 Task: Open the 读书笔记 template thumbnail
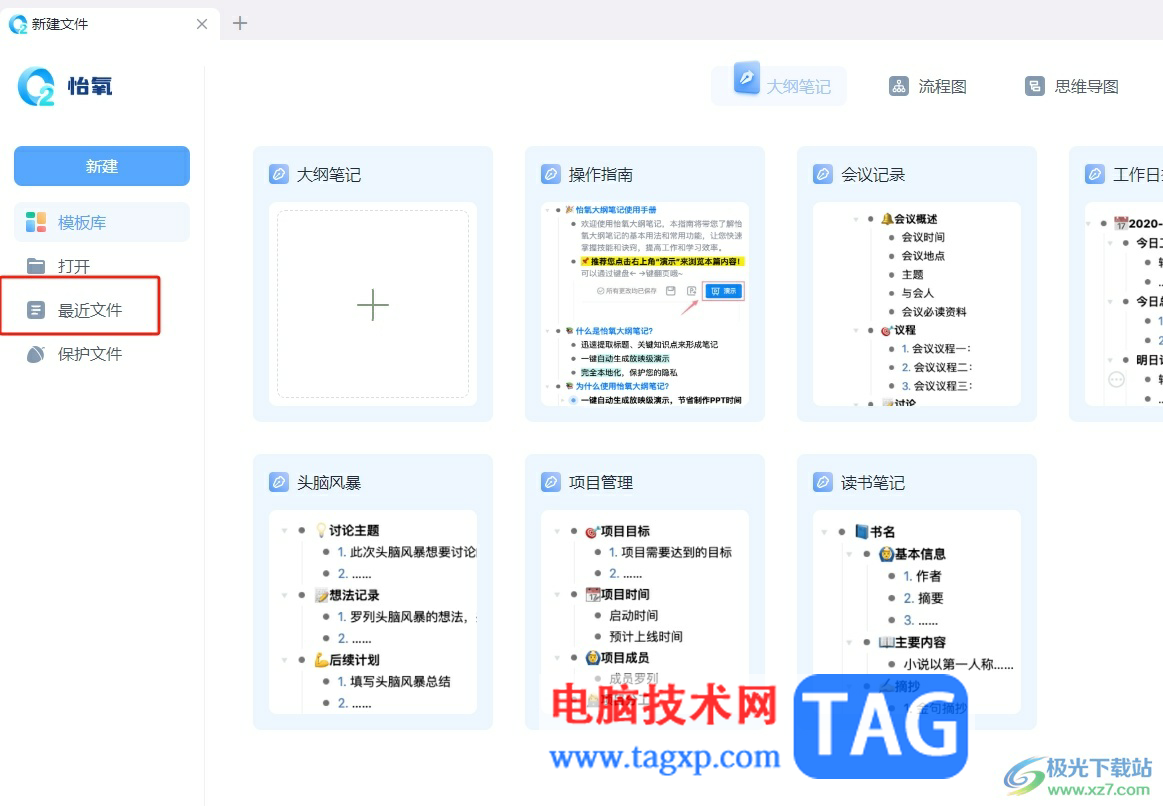pos(917,612)
